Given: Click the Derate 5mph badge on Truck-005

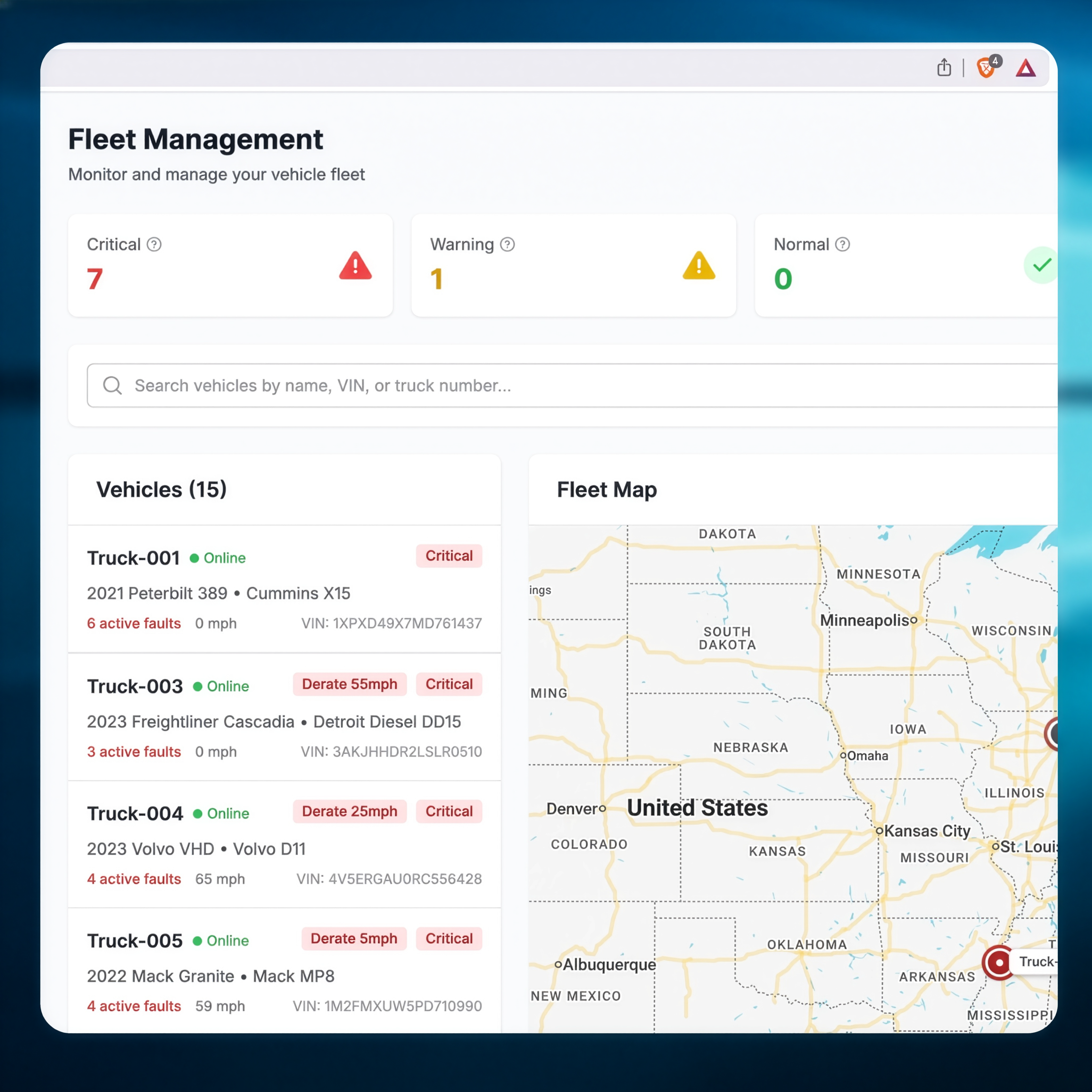Looking at the screenshot, I should pyautogui.click(x=354, y=938).
